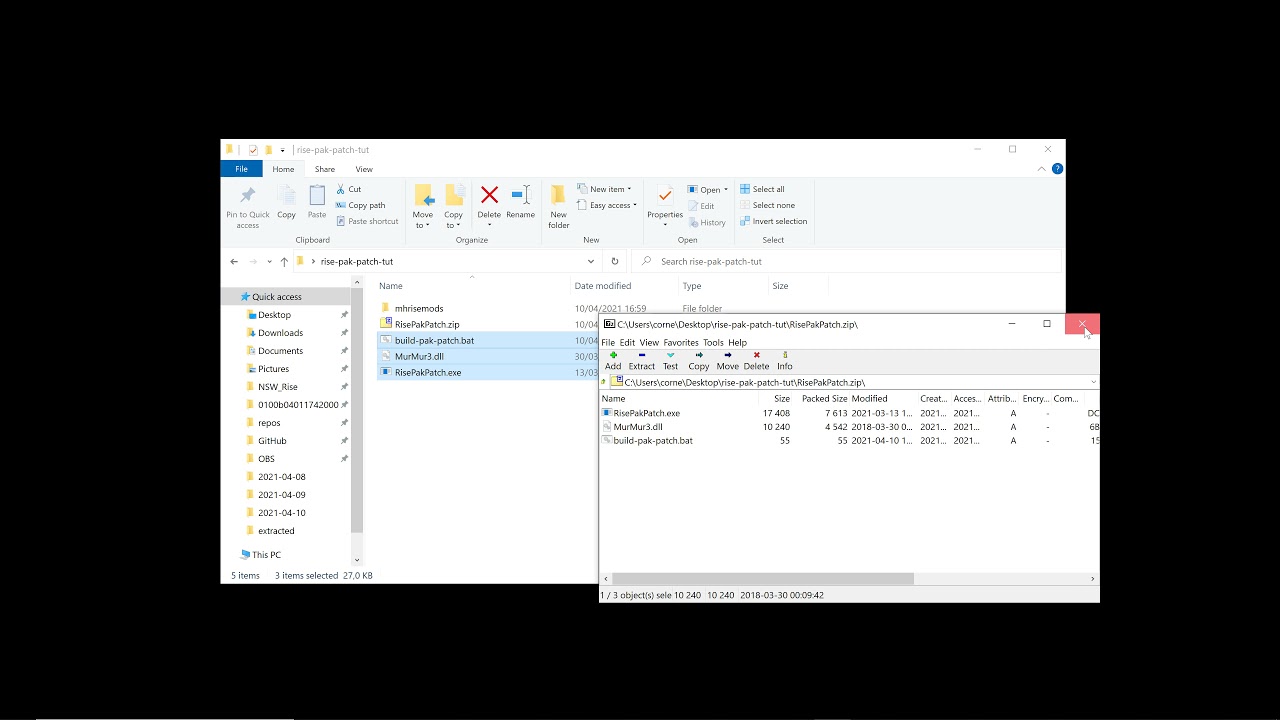Open the 7-Zip address bar dropdown
This screenshot has height=720, width=1280.
(1092, 381)
